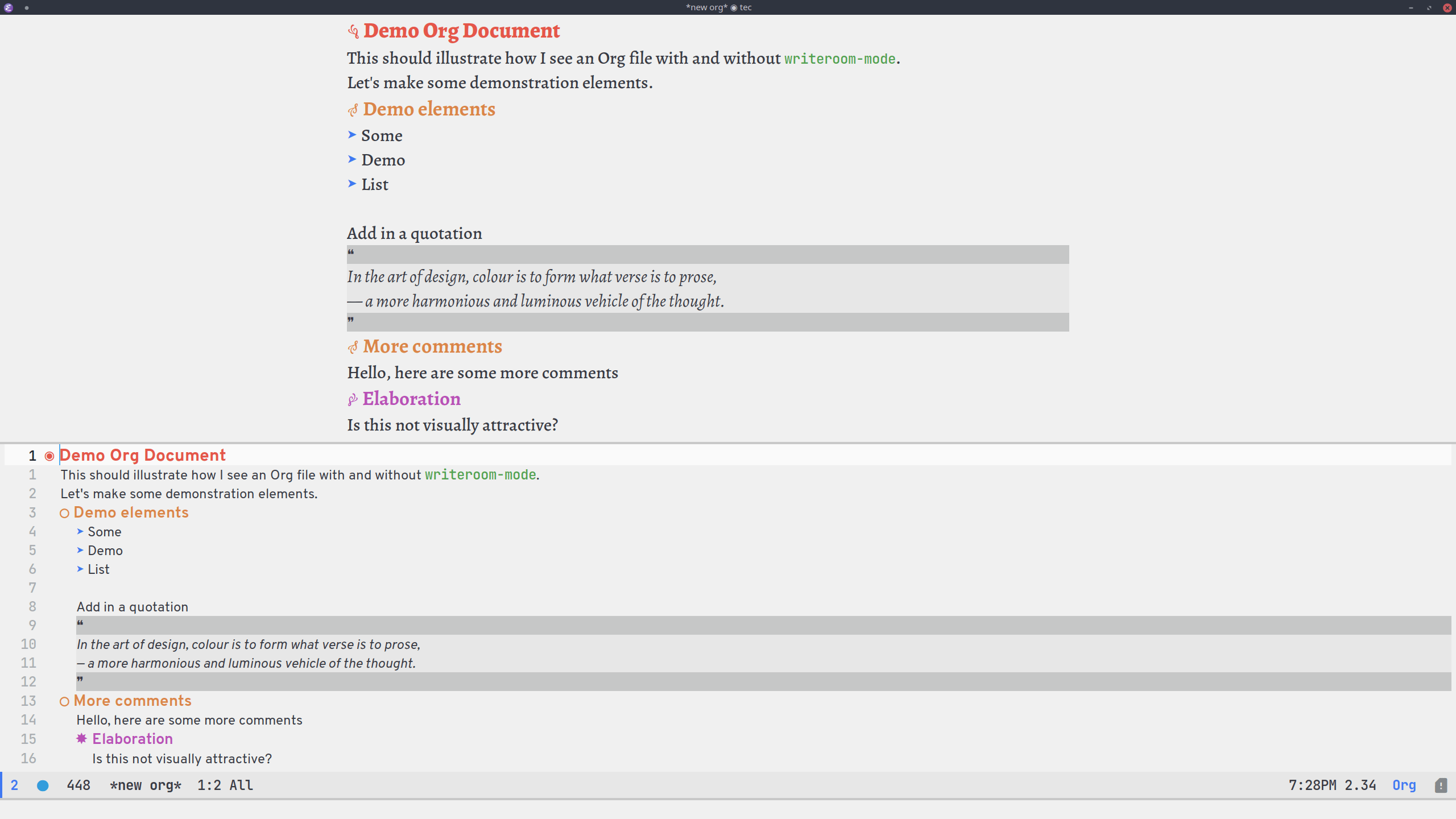1456x819 pixels.
Task: Click the writeroom-mode link in preview
Action: (x=840, y=58)
